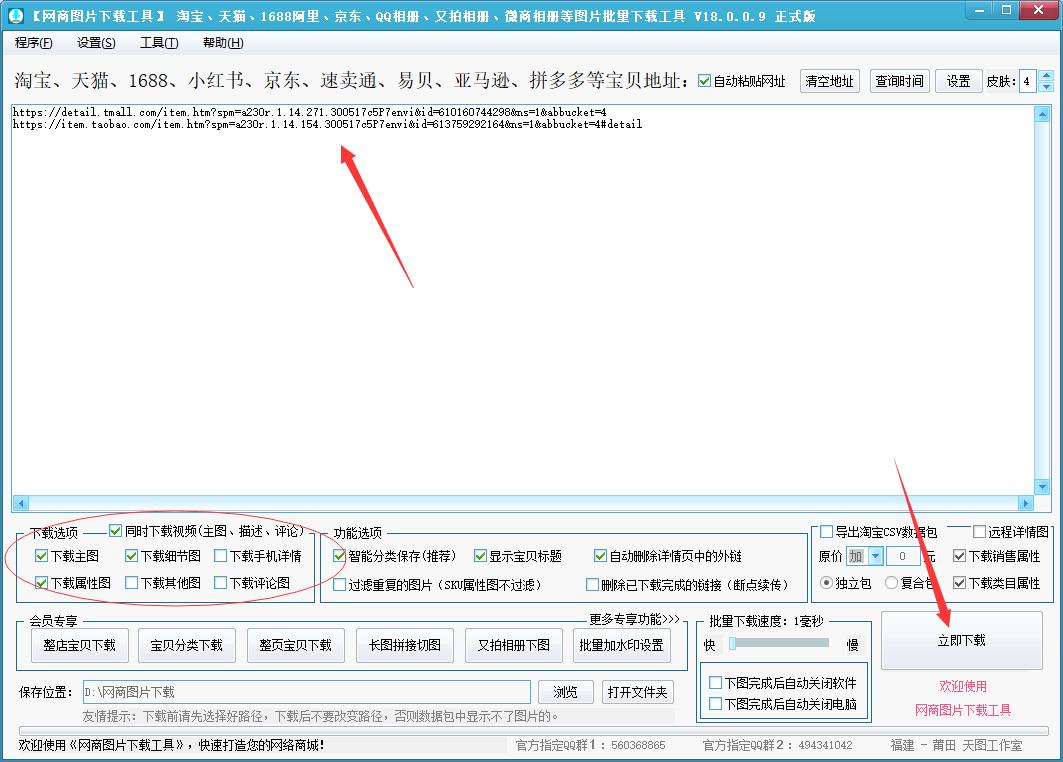Click the 批量加水印设置 button
1063x762 pixels.
622,645
